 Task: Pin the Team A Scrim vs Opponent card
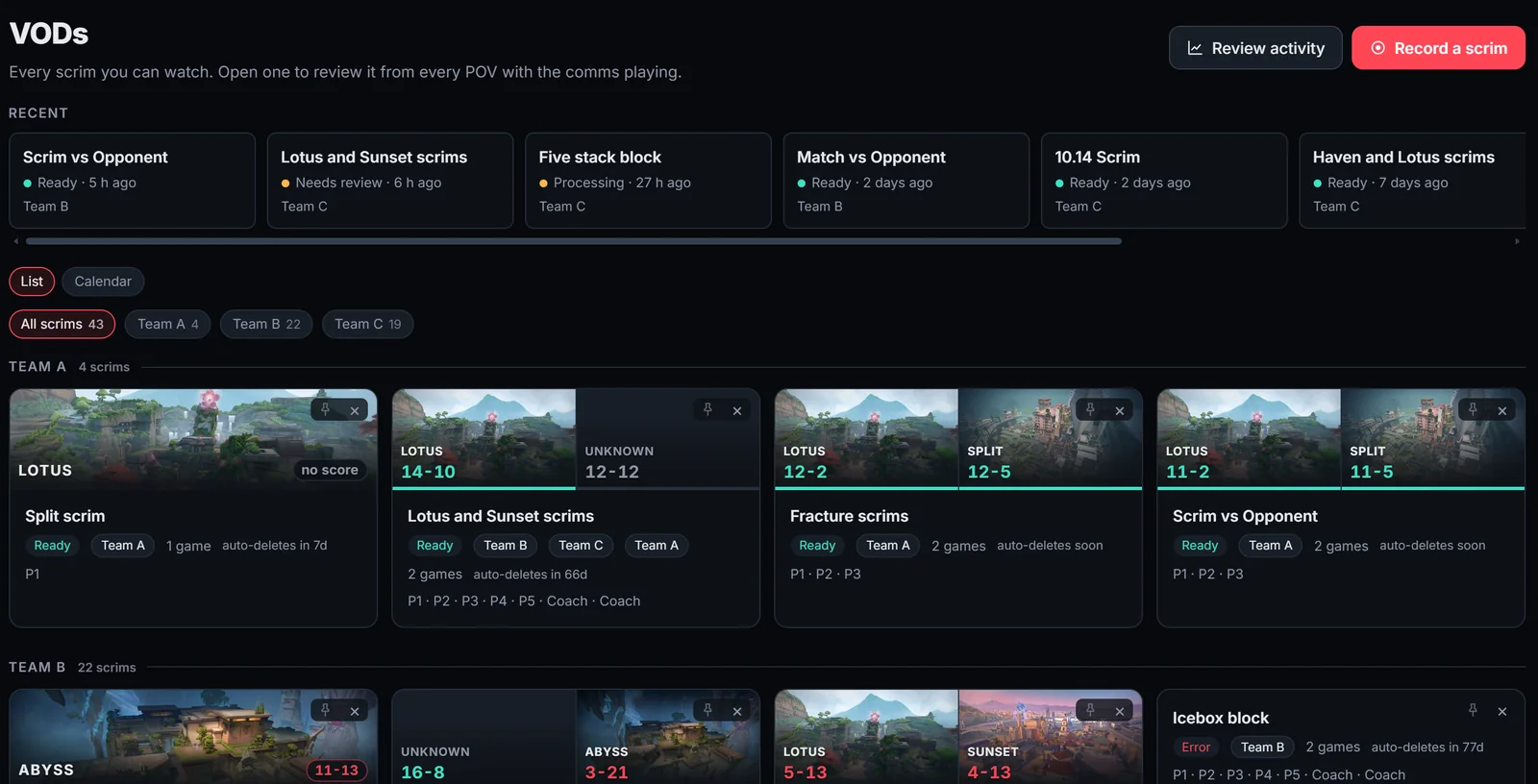(1474, 410)
